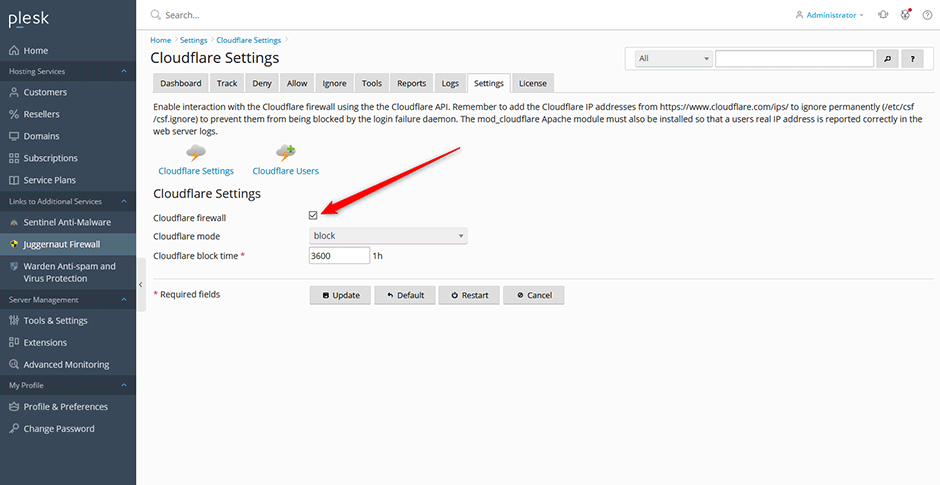Toggle the Cloudflare firewall checkbox
The image size is (940, 485).
click(x=313, y=216)
